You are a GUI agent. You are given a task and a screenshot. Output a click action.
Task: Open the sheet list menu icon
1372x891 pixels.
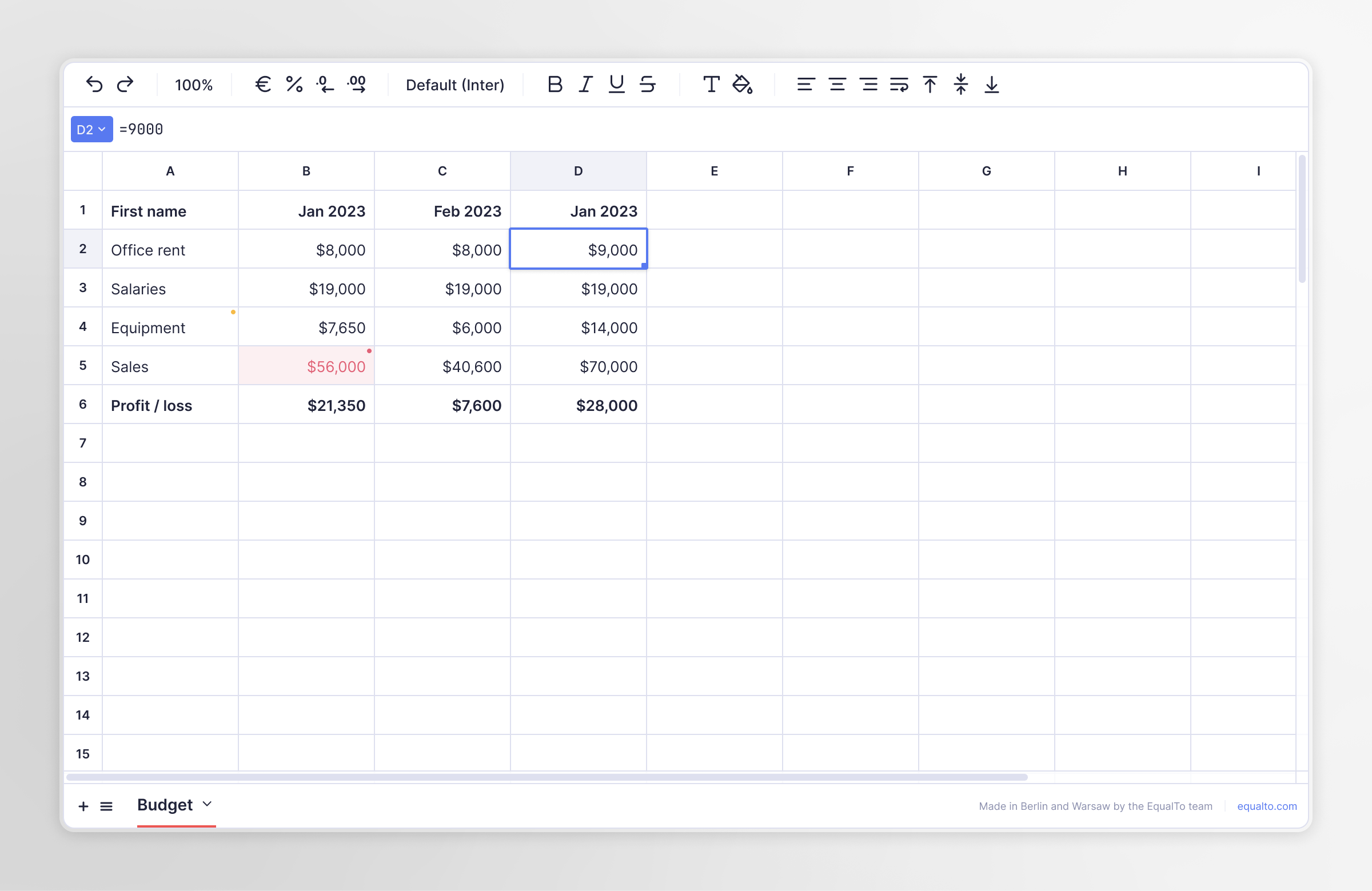[x=106, y=806]
